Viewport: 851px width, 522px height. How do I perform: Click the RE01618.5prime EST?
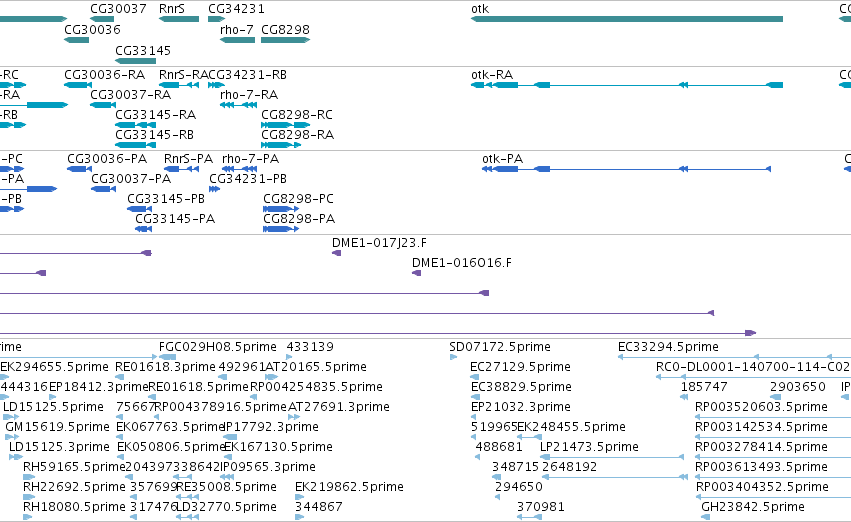(x=152, y=397)
